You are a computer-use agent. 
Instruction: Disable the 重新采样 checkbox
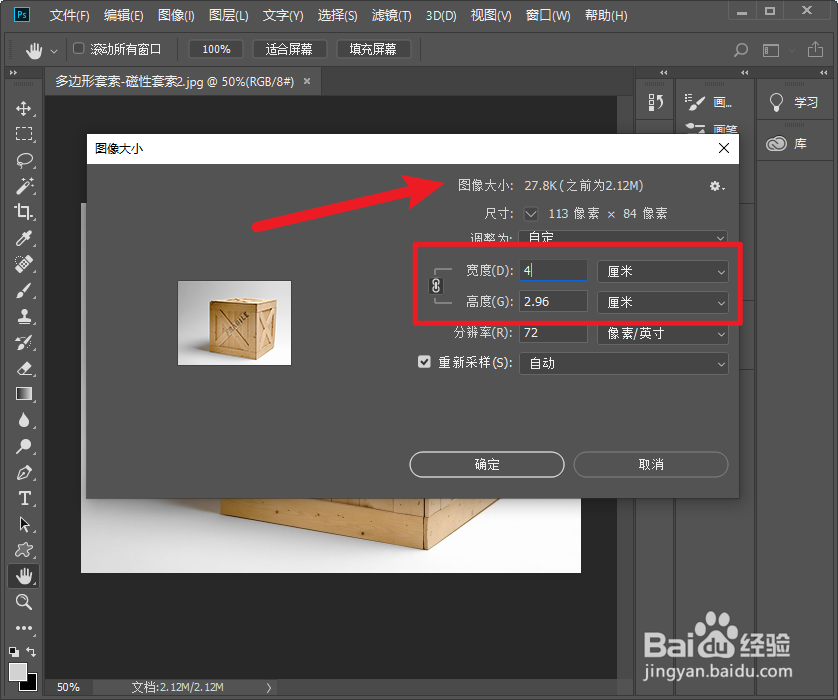[424, 361]
